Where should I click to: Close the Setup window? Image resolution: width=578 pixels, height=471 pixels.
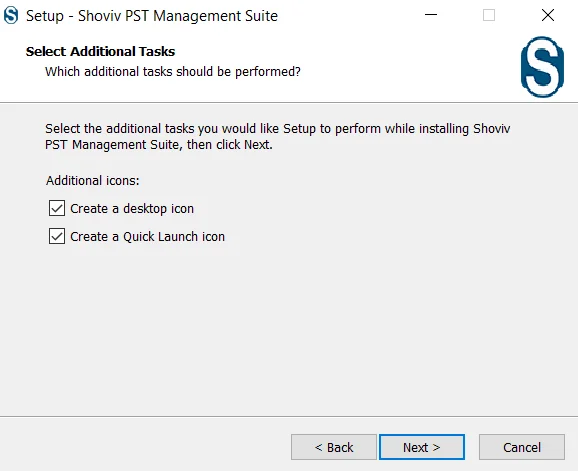tap(548, 15)
